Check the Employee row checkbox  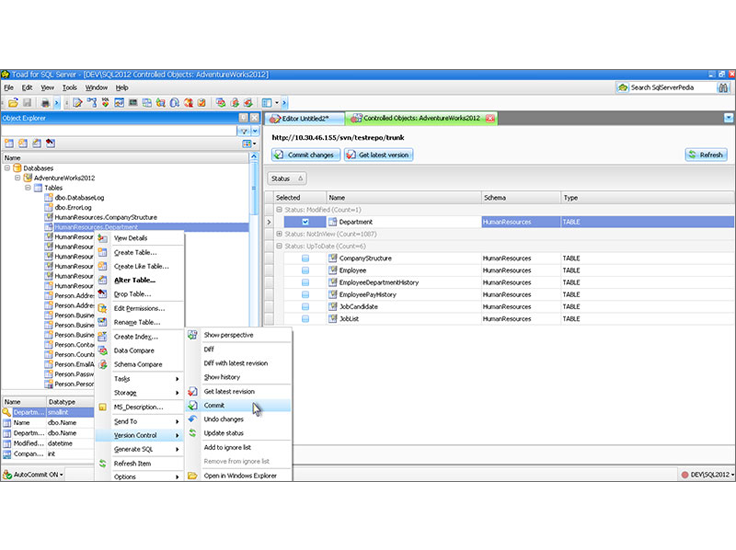coord(305,270)
